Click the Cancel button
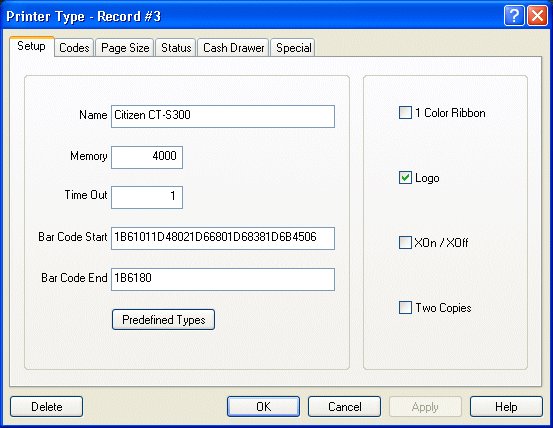The image size is (553, 428). point(345,406)
